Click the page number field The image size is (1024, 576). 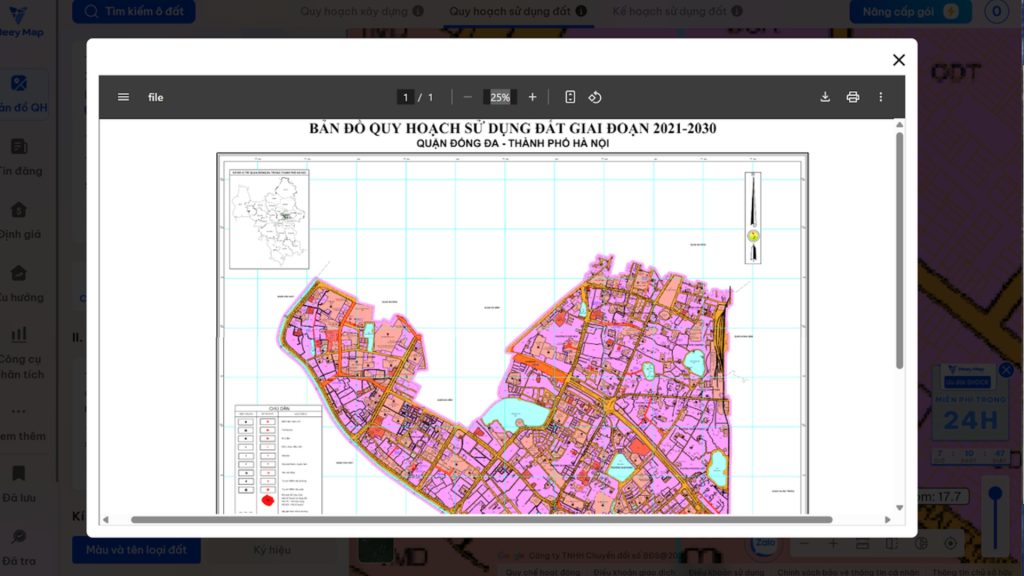tap(405, 97)
